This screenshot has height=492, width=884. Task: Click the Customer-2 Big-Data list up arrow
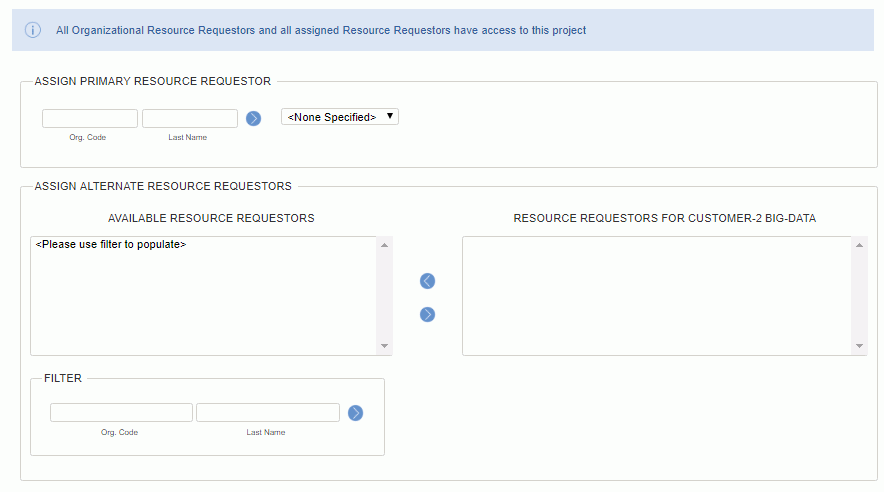point(859,245)
